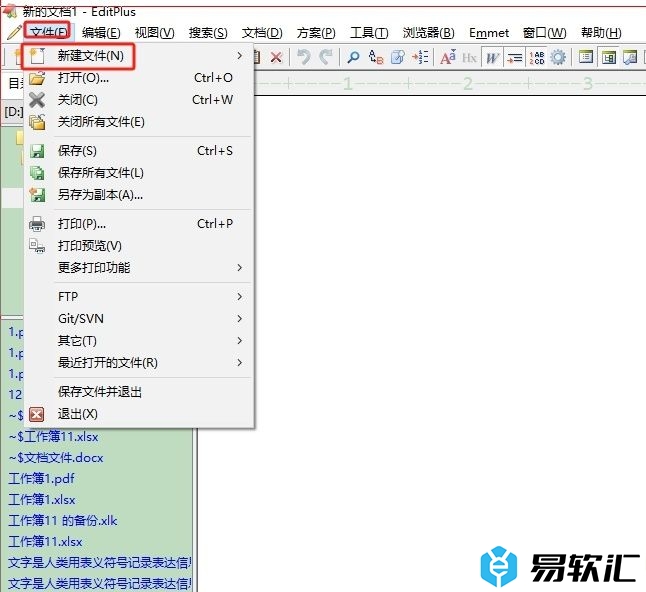Click the icon beside 打印预览(V)

point(37,246)
